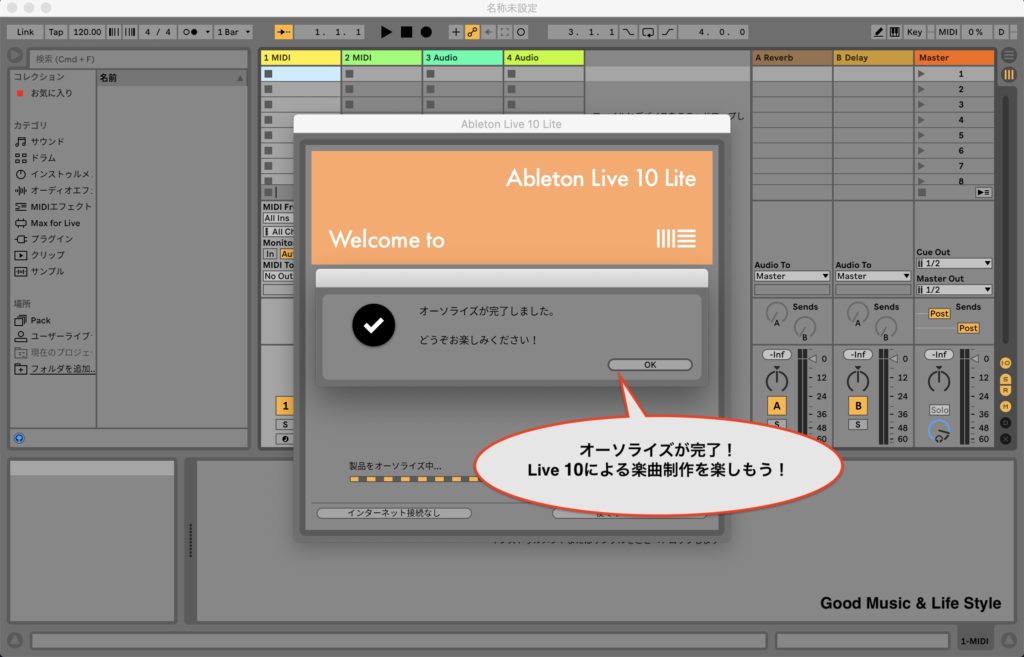
Task: Toggle track 1 activator button
Action: pos(285,406)
